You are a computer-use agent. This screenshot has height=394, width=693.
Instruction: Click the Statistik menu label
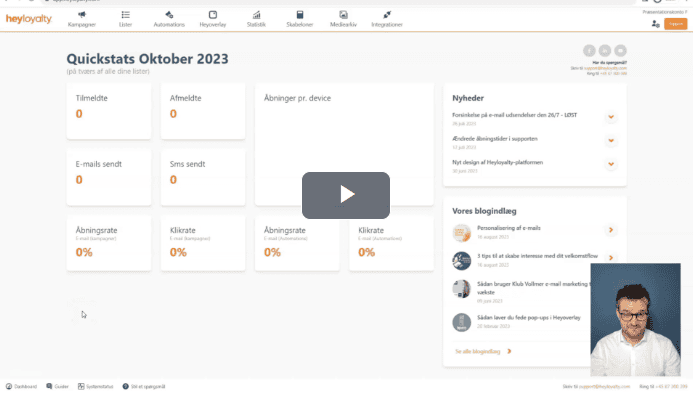256,25
